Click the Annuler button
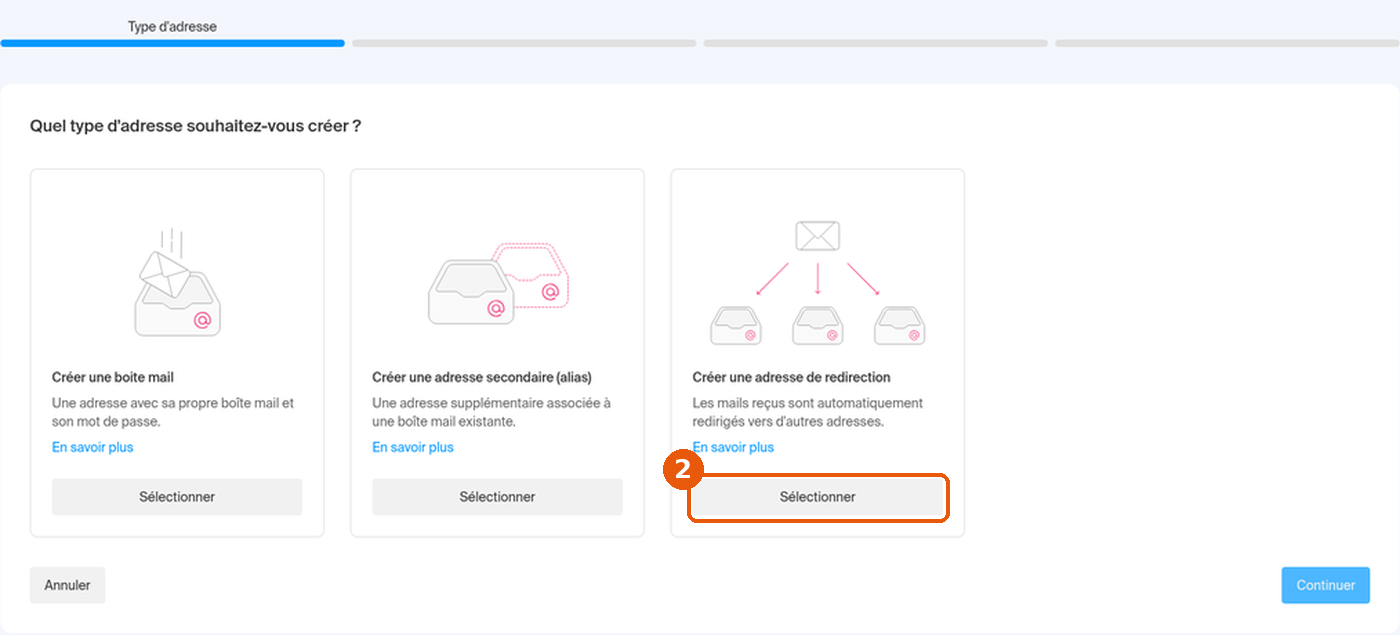 coord(67,585)
